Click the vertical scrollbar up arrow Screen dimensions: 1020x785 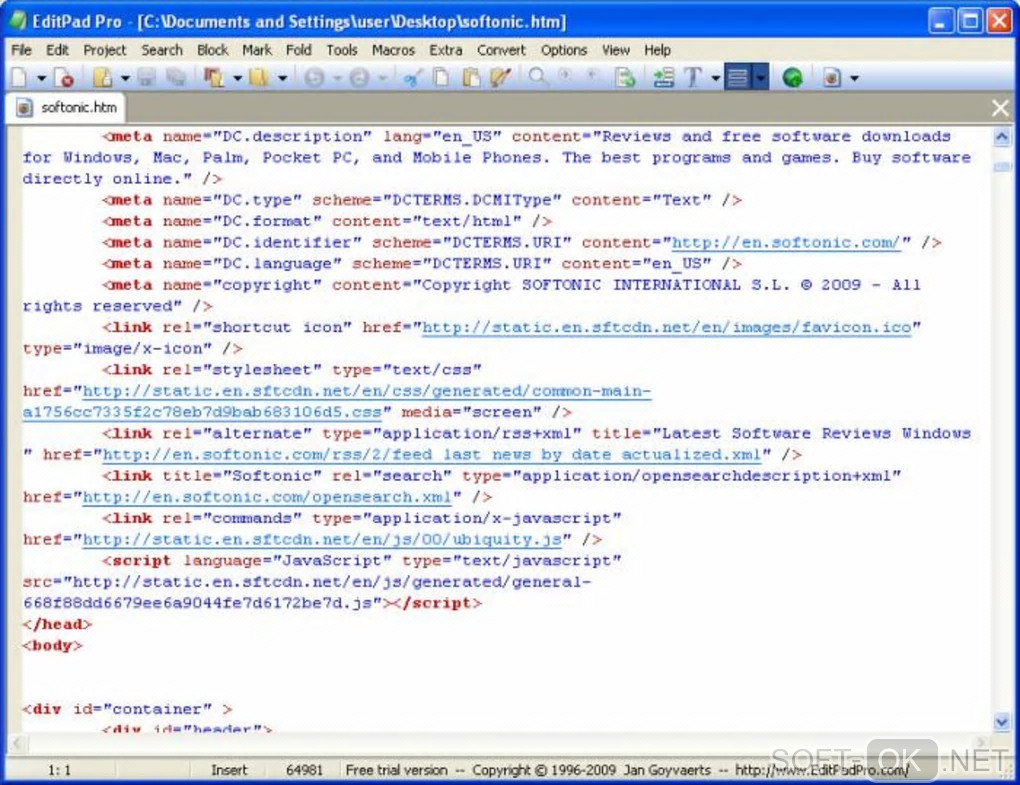click(x=1002, y=137)
